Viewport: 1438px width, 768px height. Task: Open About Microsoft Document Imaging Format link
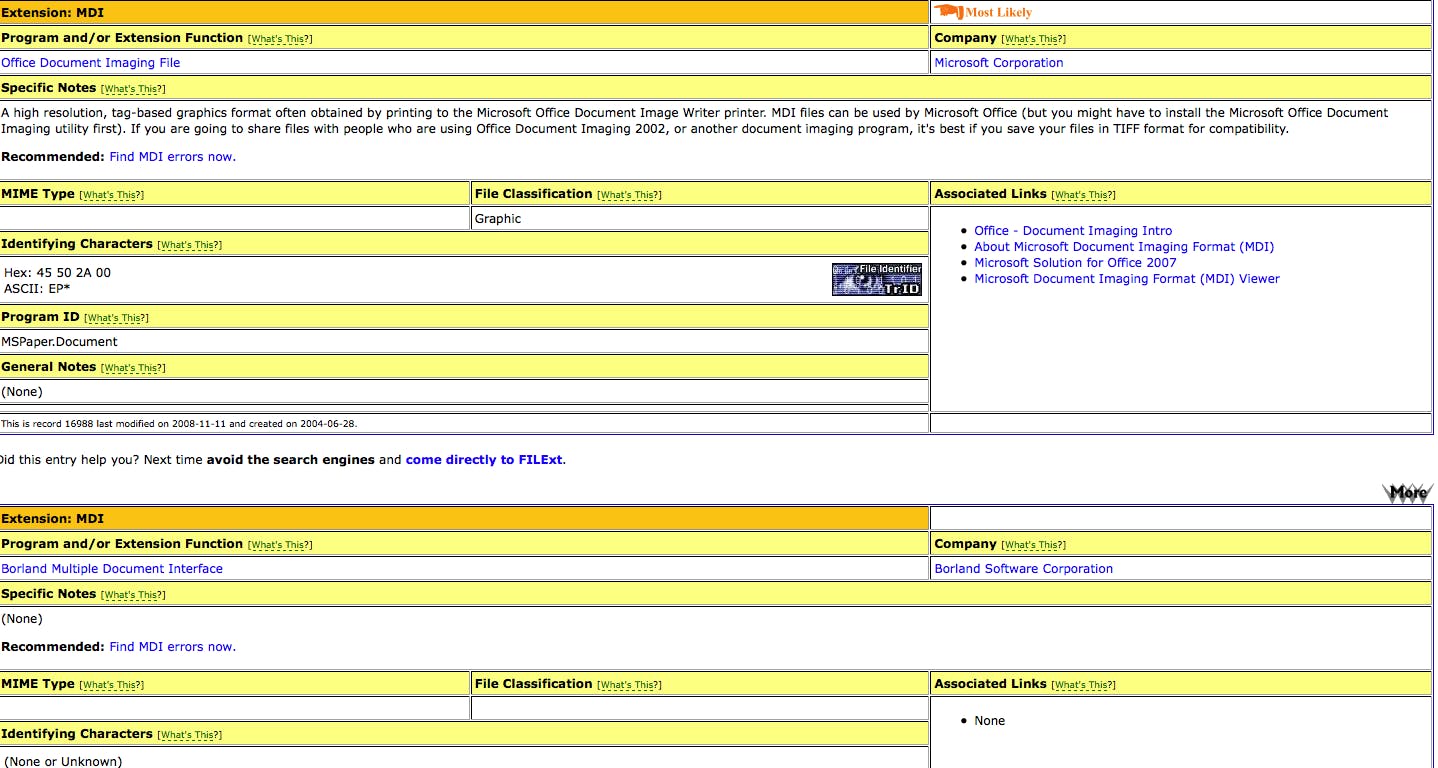[x=1124, y=247]
